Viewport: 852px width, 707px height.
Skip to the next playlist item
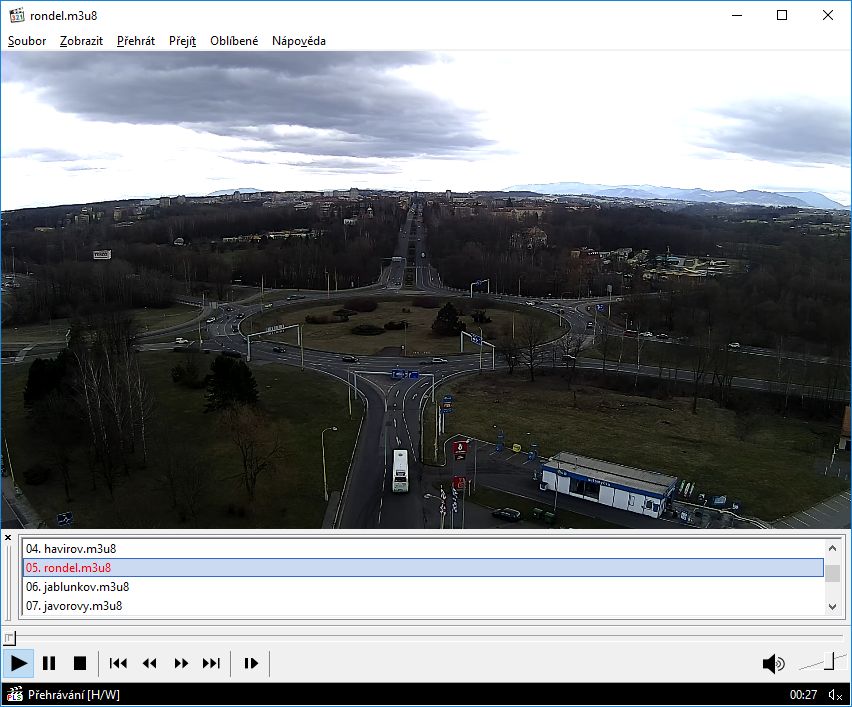click(211, 663)
